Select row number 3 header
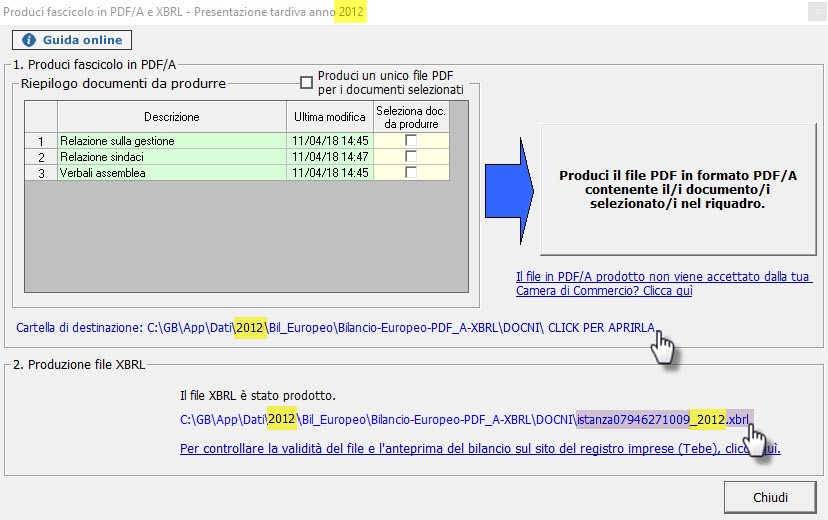 coord(41,173)
